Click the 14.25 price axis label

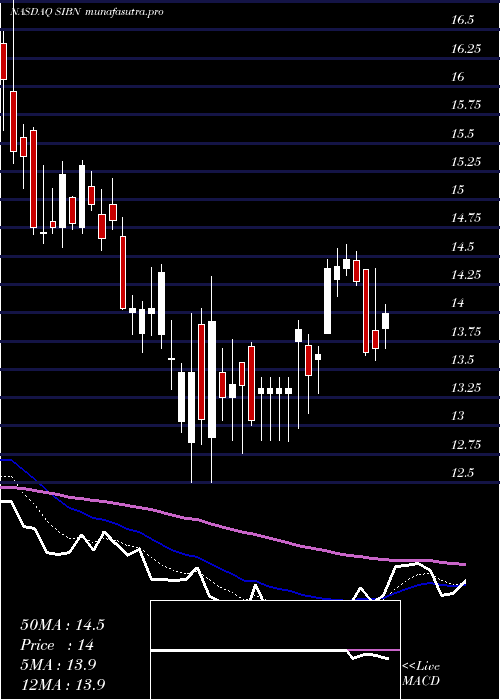coord(466,275)
